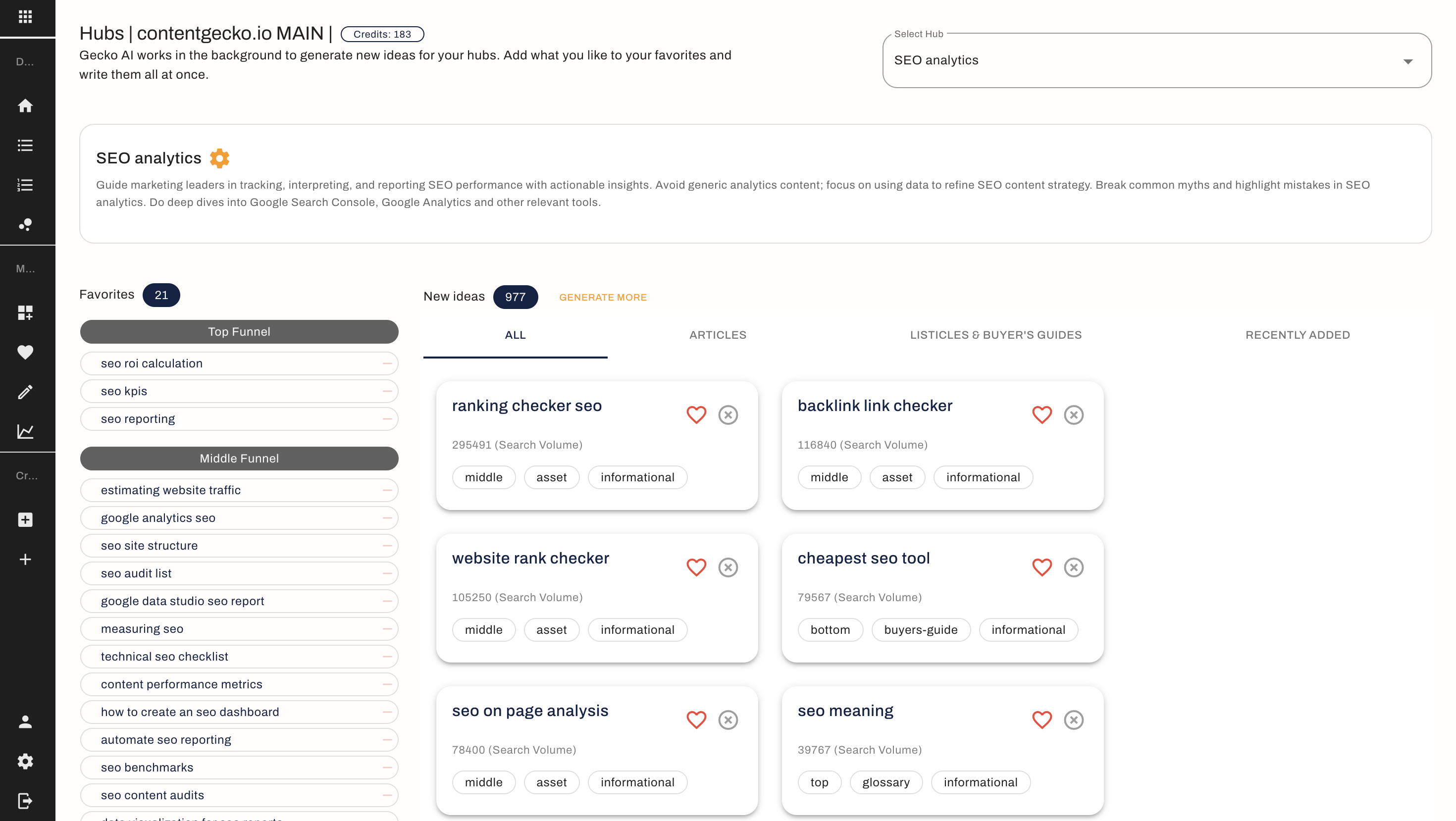Go to the Home icon in sidebar
The image size is (1456, 821).
coord(25,105)
